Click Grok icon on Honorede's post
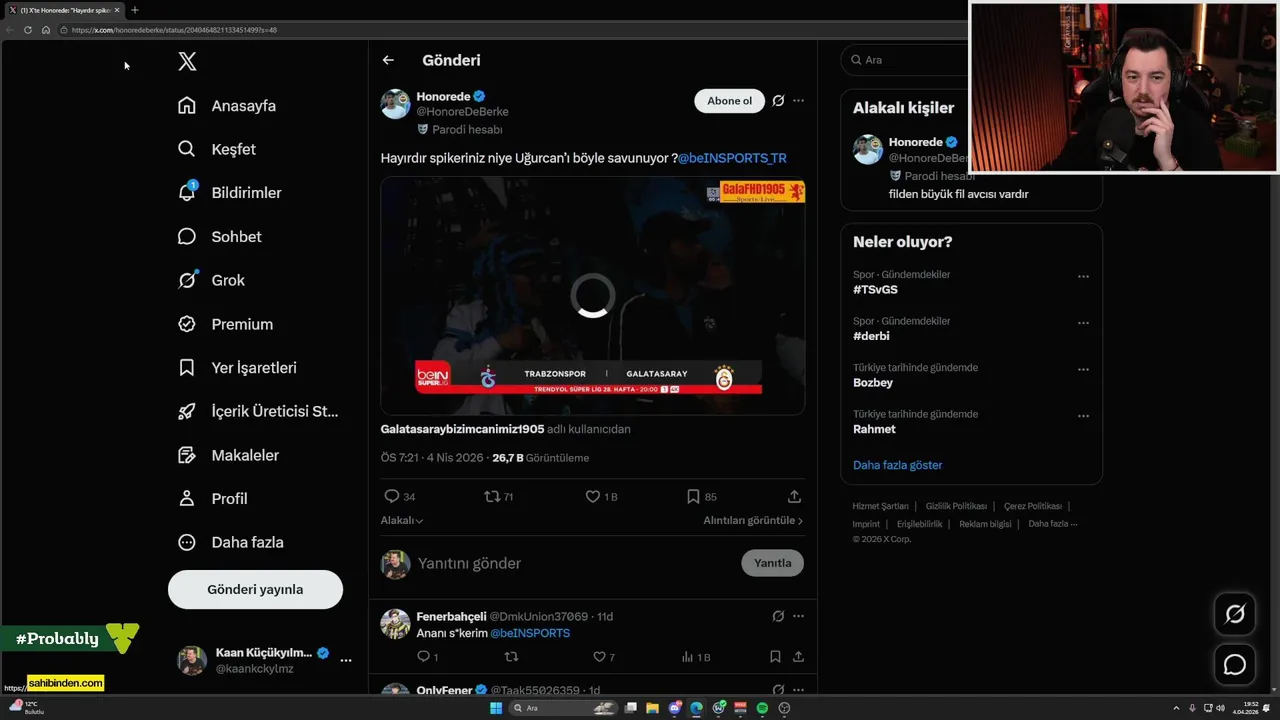Screen dimensions: 1280x720 point(778,101)
